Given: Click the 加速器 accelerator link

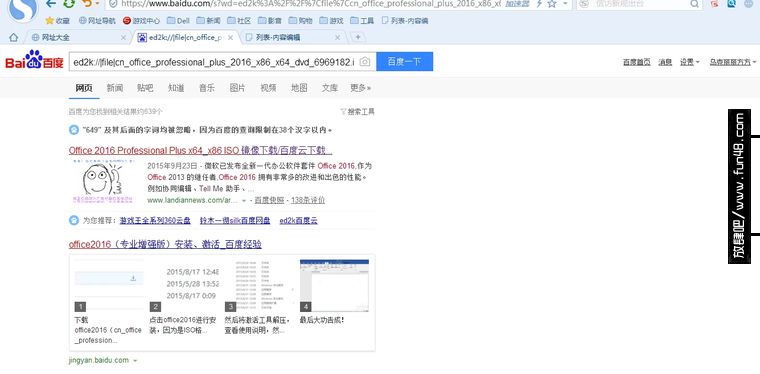Looking at the screenshot, I should (x=518, y=4).
